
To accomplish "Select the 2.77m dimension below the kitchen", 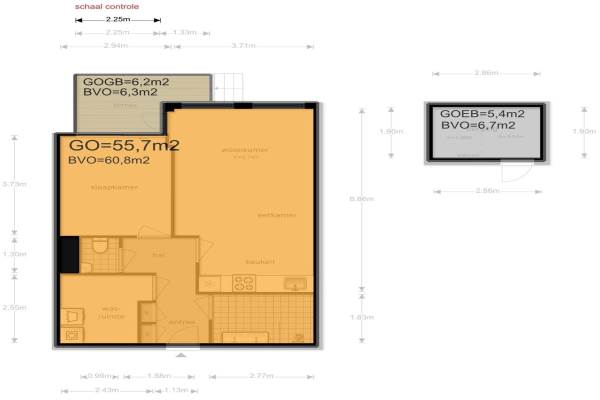I will point(261,376).
